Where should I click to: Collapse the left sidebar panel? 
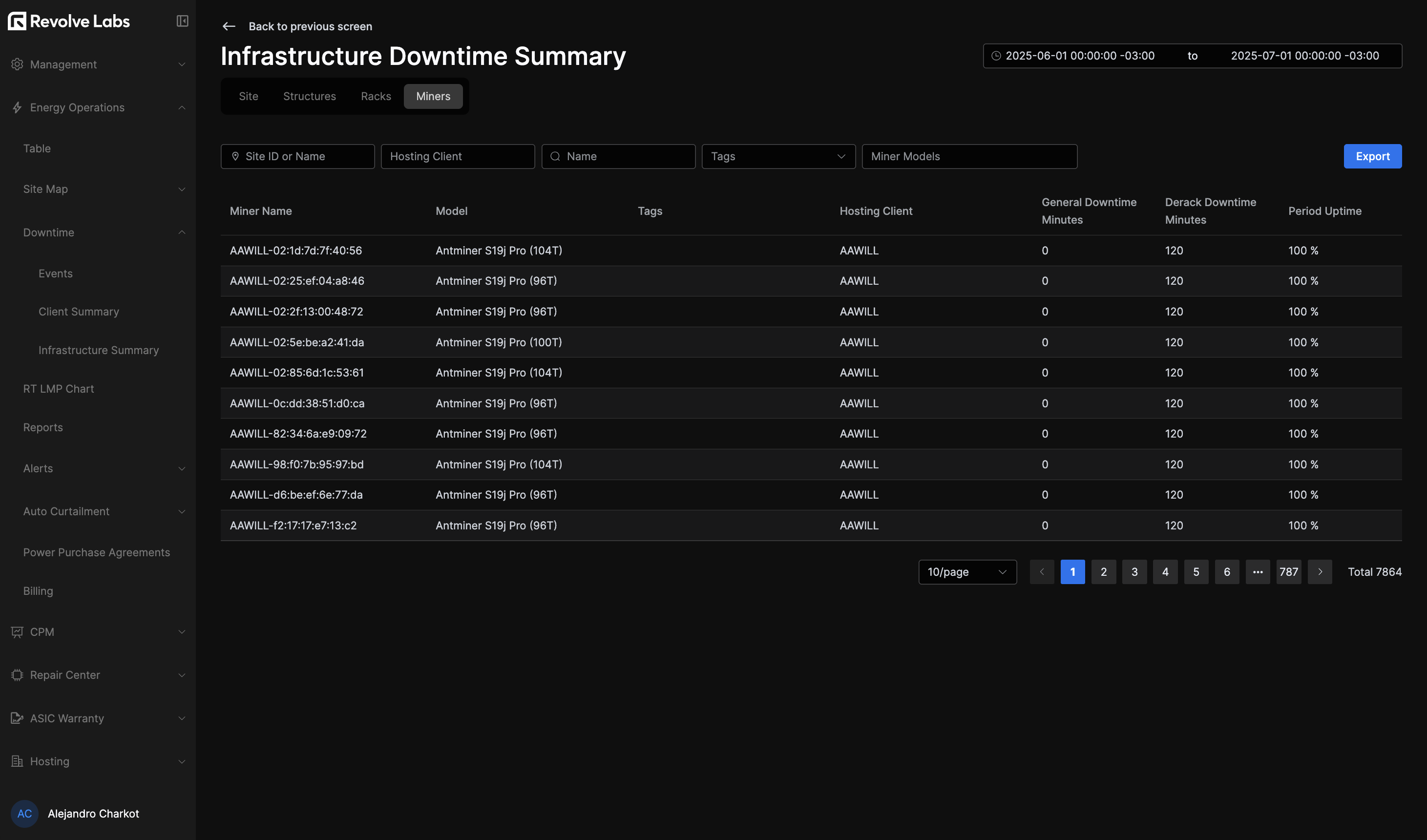182,21
